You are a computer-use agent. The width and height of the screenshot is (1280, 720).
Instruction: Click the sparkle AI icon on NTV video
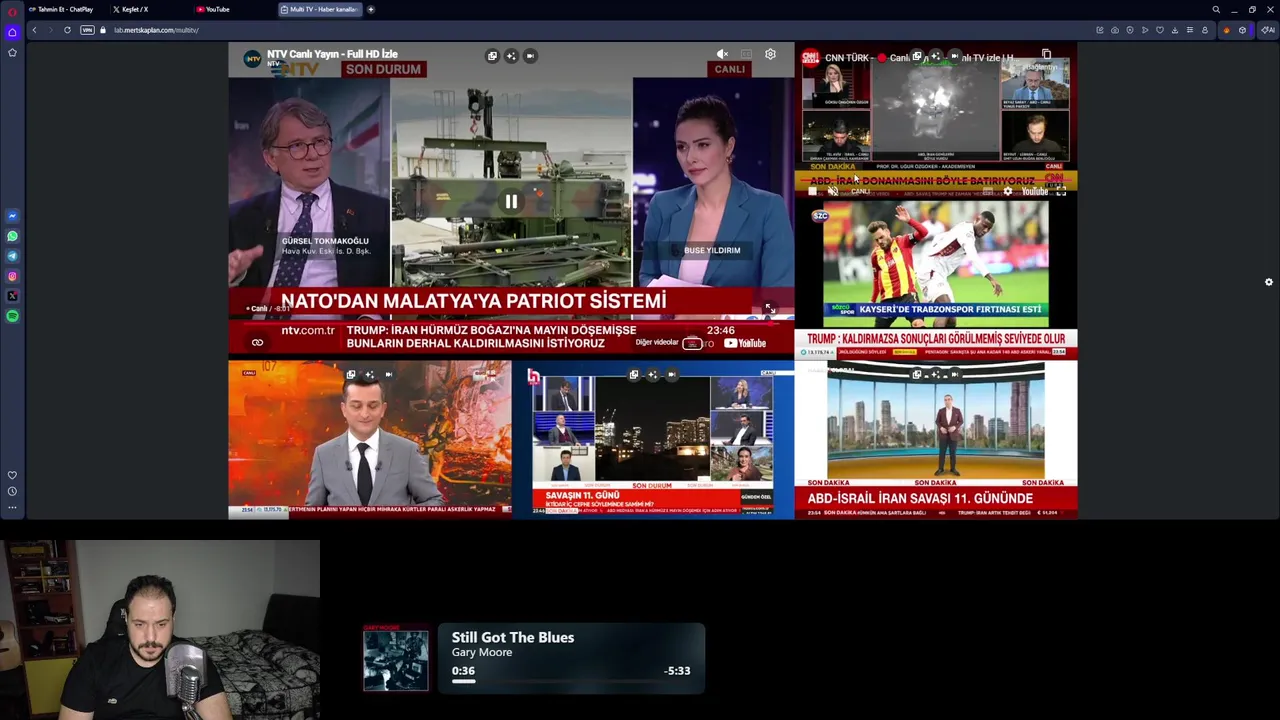click(x=511, y=56)
